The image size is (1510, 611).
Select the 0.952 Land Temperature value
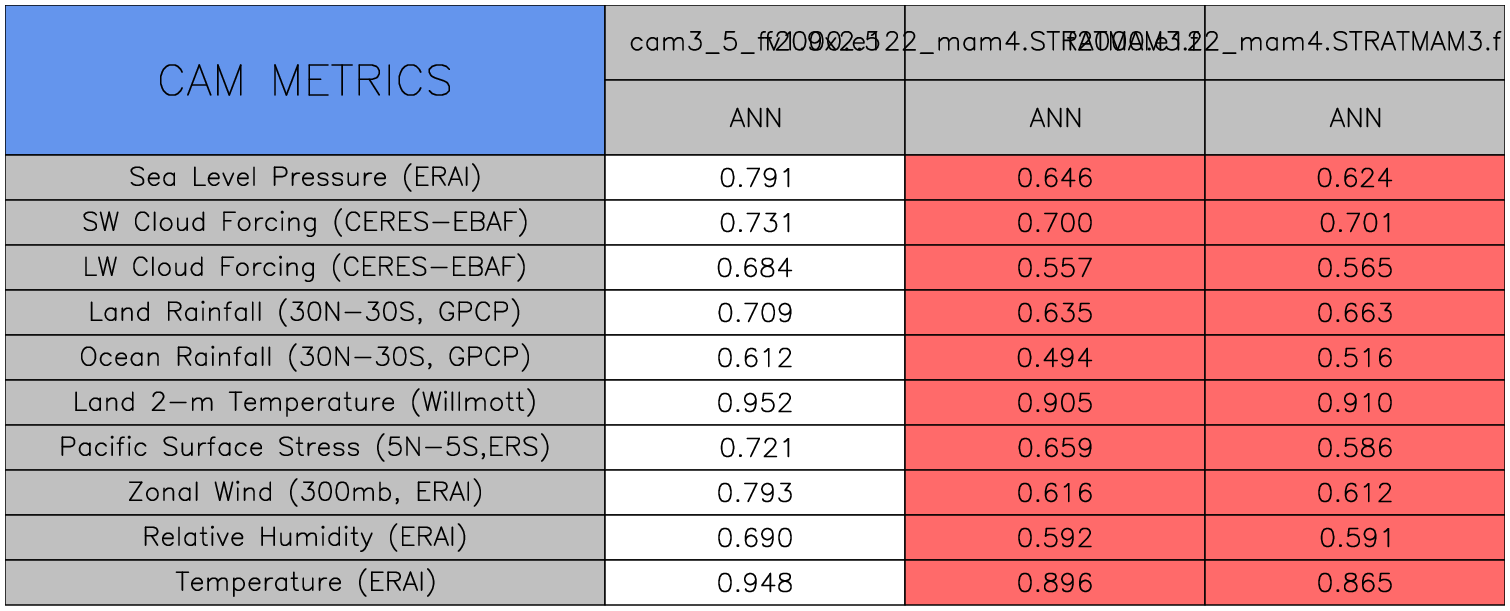(x=755, y=403)
